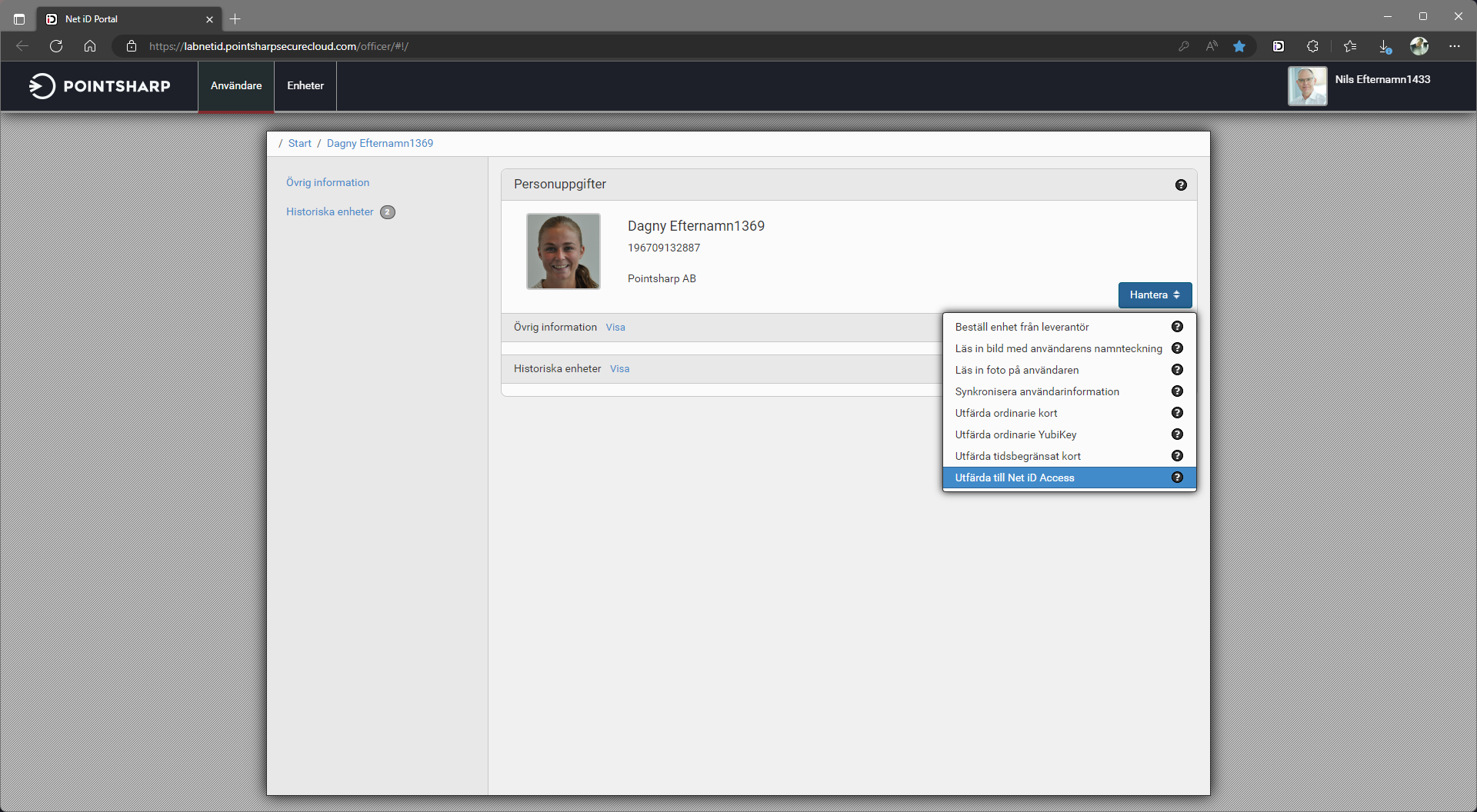Click Visa next to Historiska enheter
Viewport: 1477px width, 812px height.
pos(620,369)
